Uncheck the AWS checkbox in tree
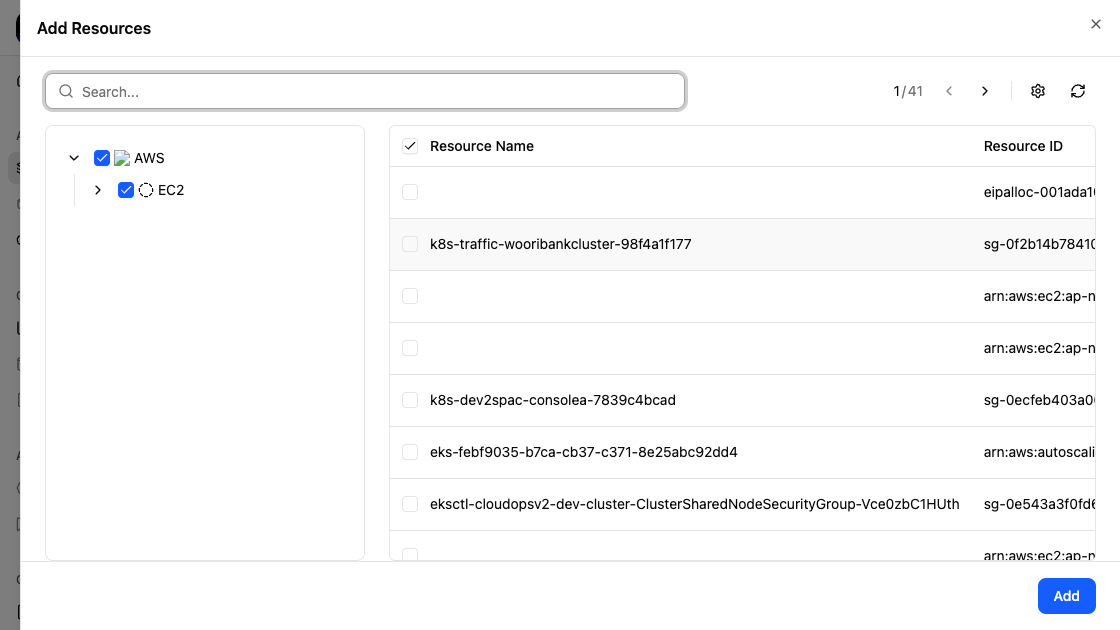 tap(102, 158)
